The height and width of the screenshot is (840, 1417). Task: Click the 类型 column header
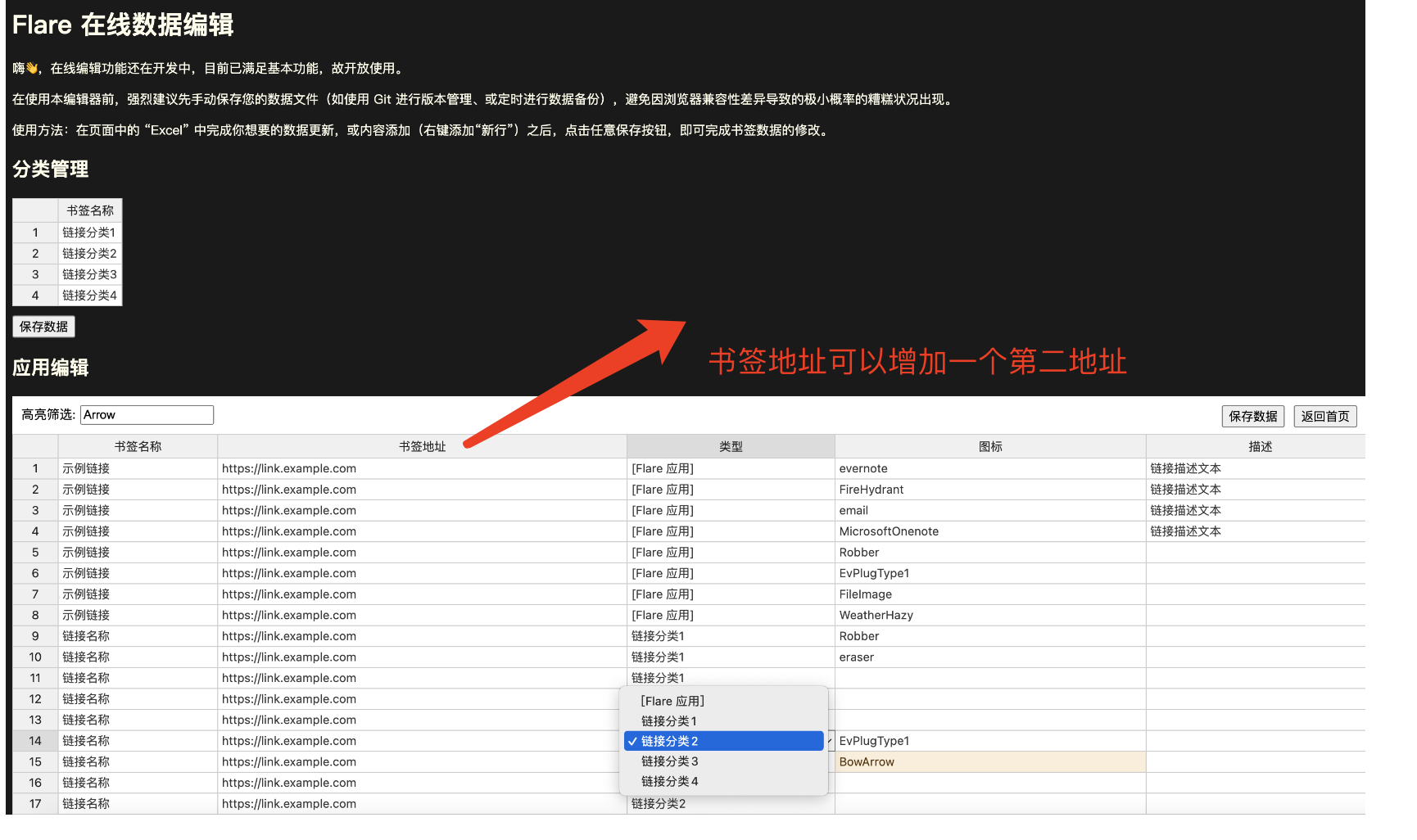pos(731,446)
